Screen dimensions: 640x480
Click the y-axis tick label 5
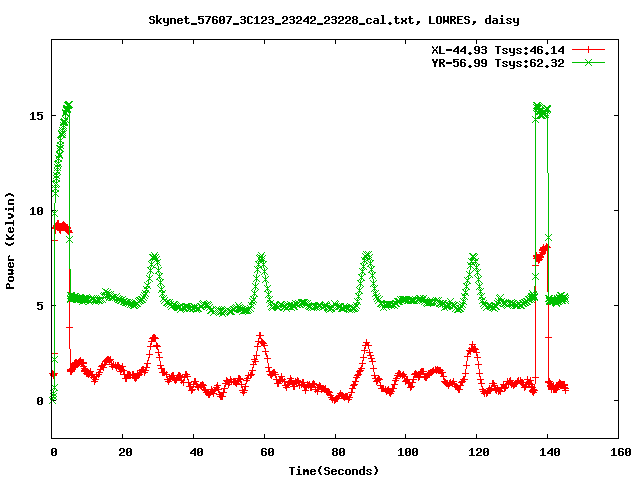point(40,306)
